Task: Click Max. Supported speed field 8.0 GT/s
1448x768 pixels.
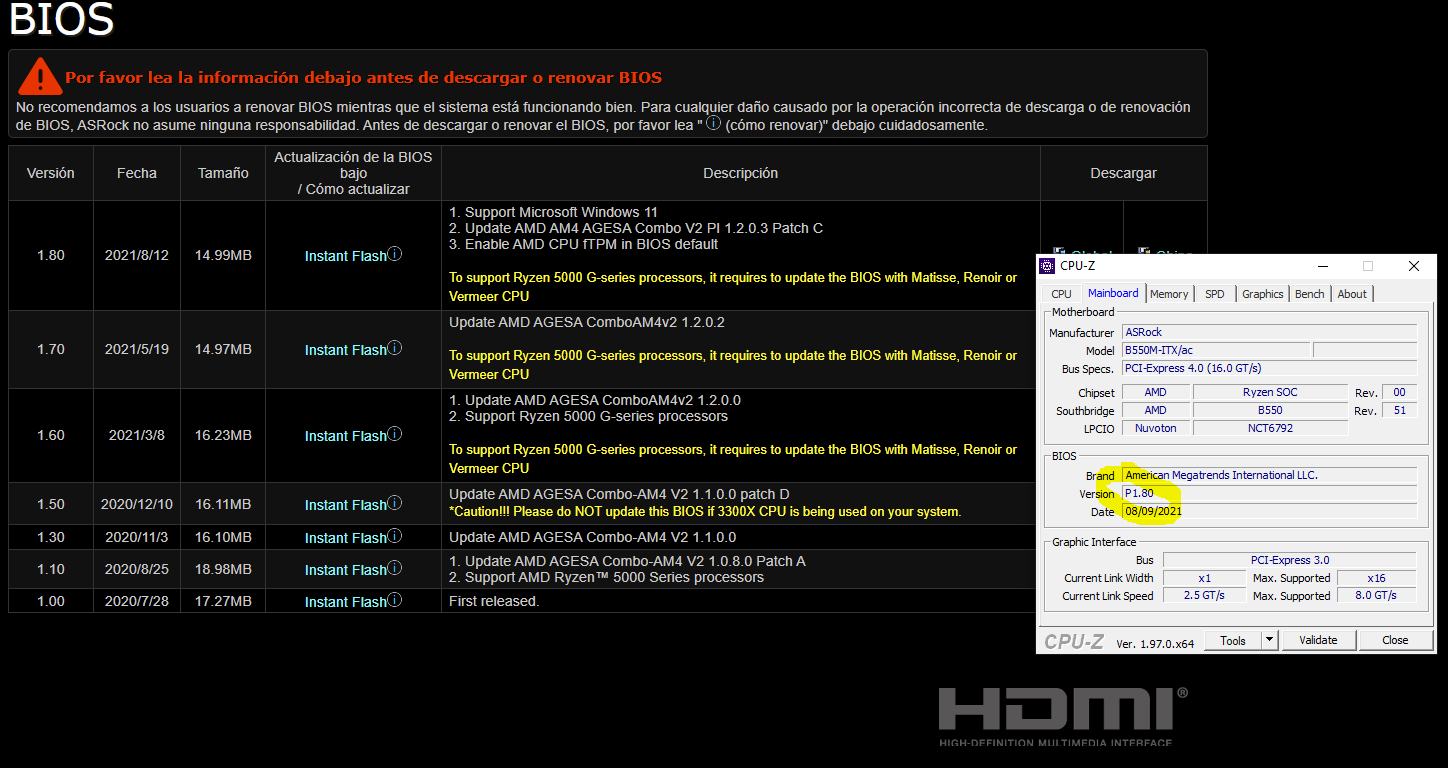Action: (1375, 596)
